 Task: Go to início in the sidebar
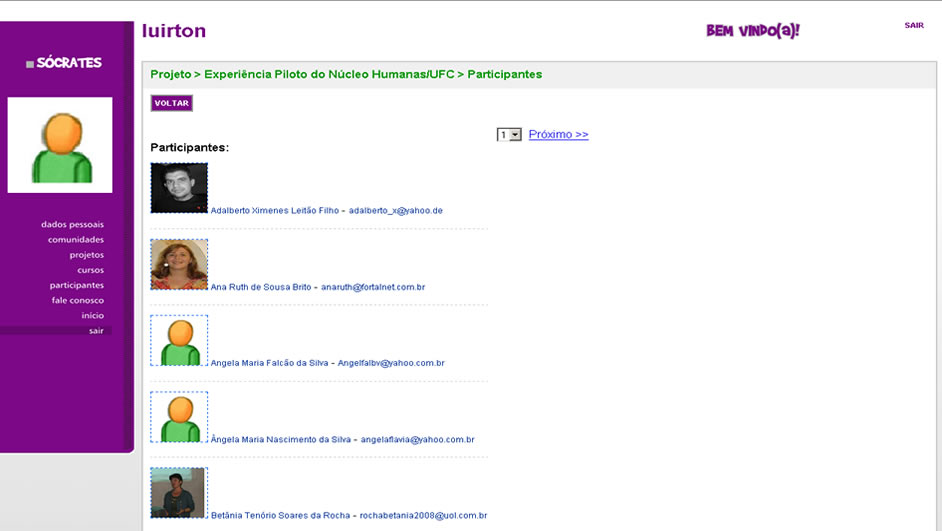(x=92, y=315)
